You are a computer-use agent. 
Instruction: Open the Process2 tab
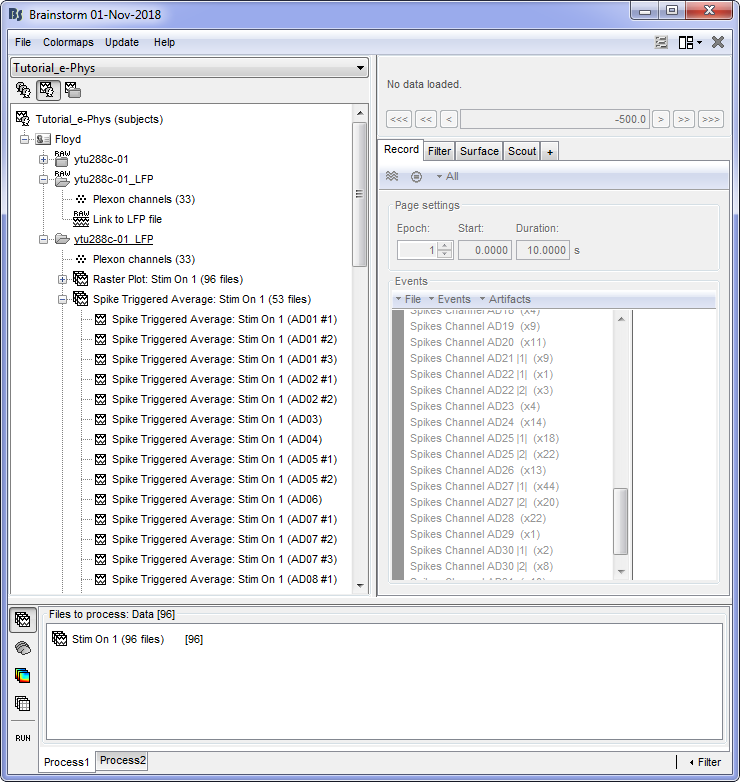tap(123, 761)
